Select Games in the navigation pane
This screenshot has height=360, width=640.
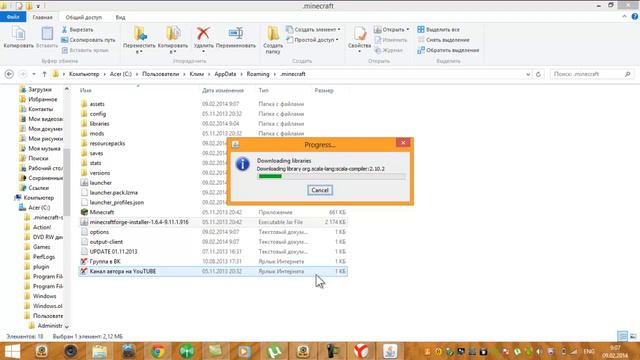(41, 247)
